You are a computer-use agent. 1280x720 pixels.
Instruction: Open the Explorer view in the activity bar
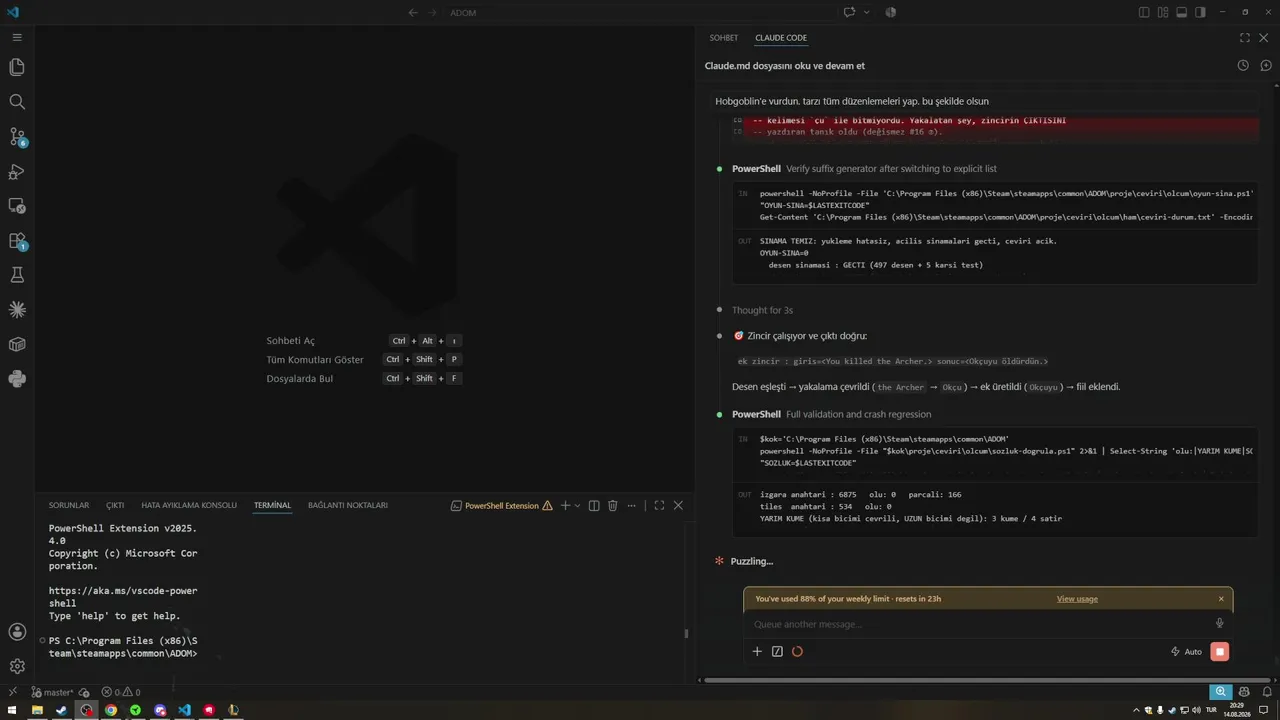(x=17, y=67)
